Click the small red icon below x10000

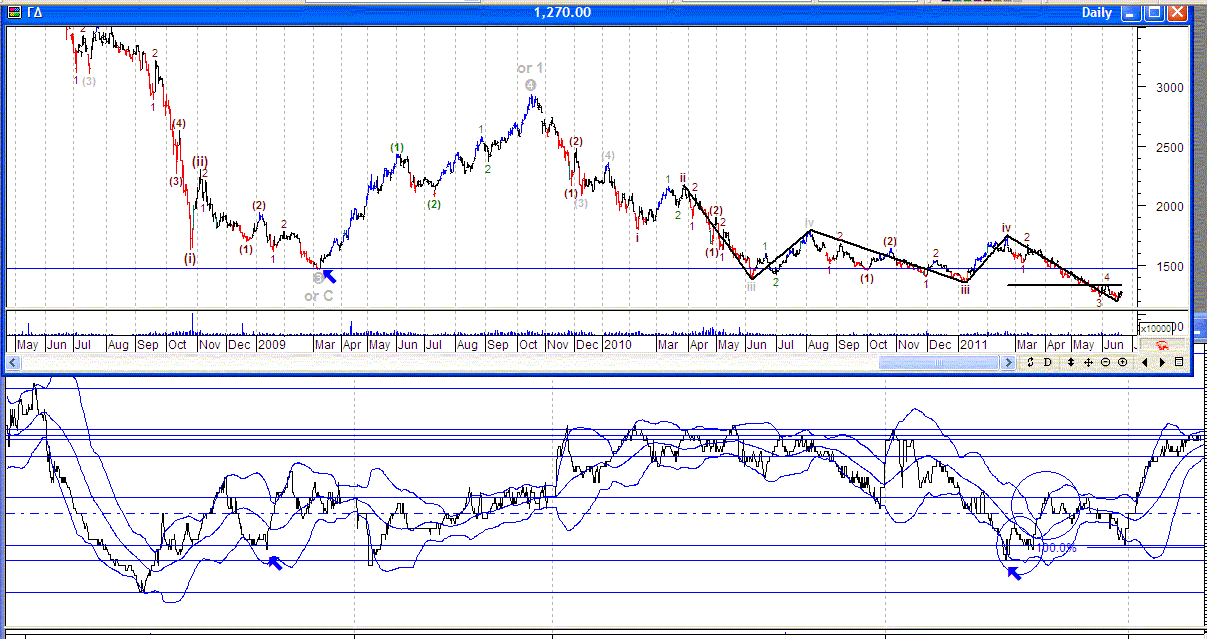(x=1162, y=345)
